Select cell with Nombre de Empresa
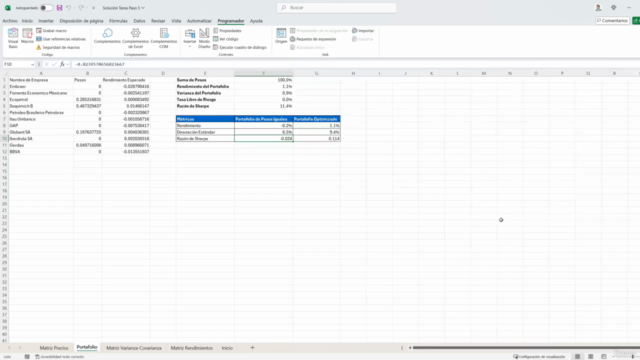This screenshot has width=640, height=360. tap(41, 80)
